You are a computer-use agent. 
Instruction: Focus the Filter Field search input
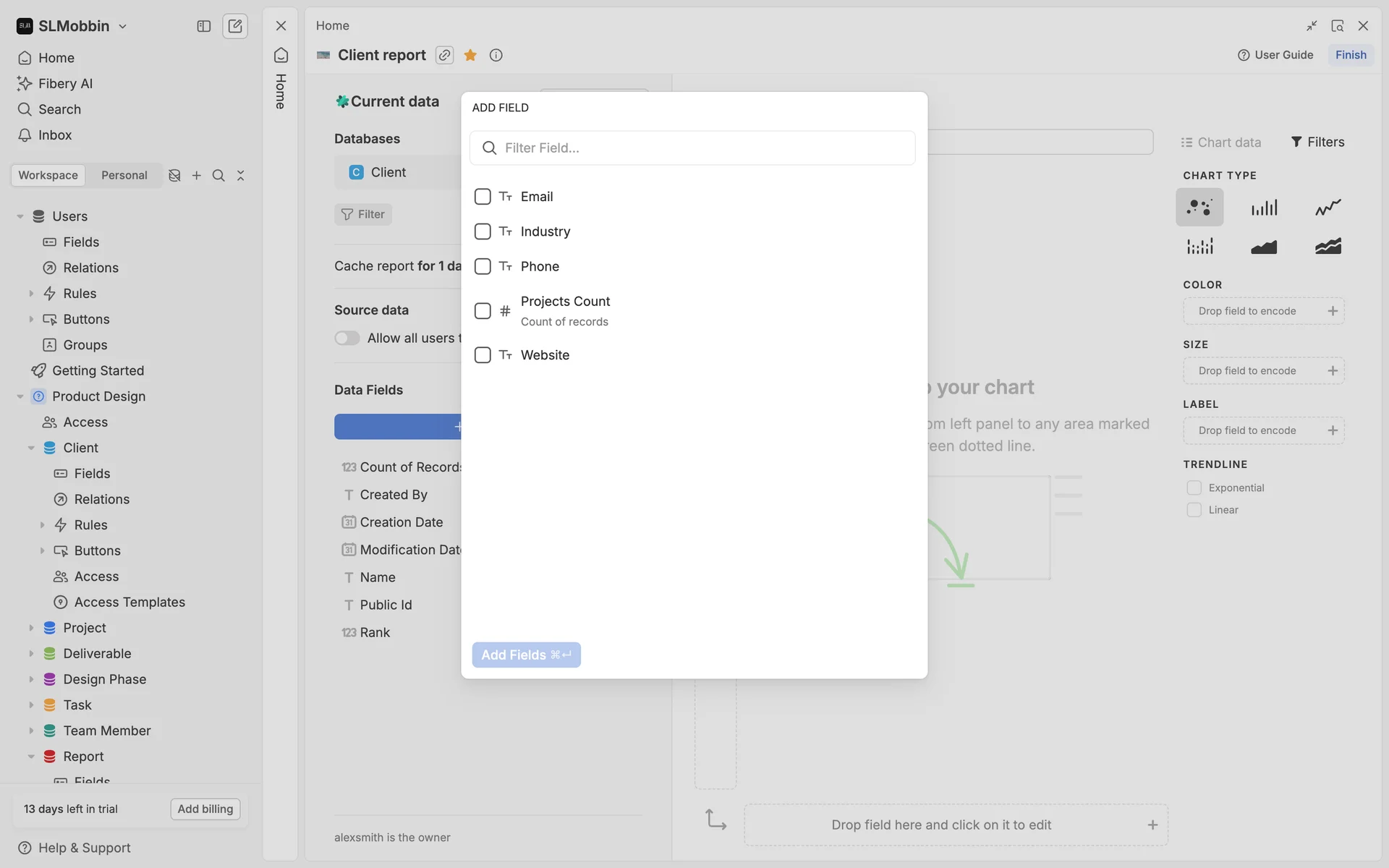pyautogui.click(x=693, y=148)
